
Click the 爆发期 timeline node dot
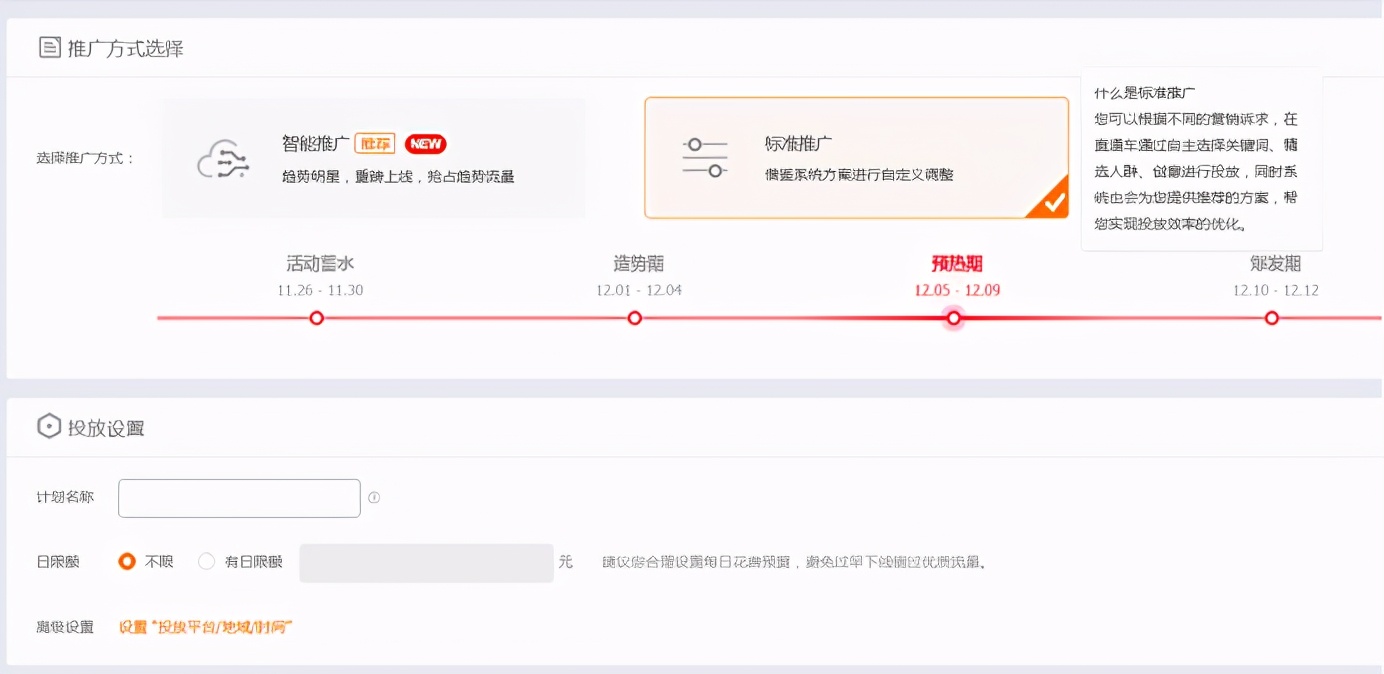1271,318
